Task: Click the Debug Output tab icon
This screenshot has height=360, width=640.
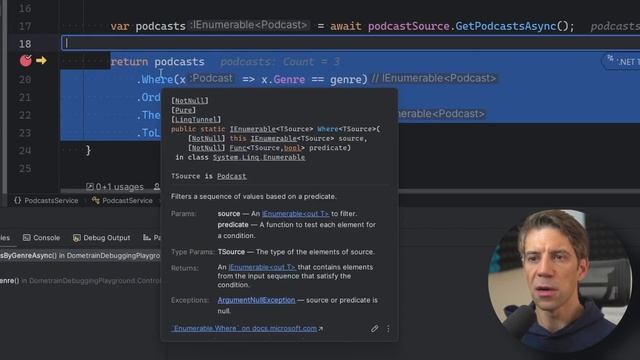Action: 76,238
